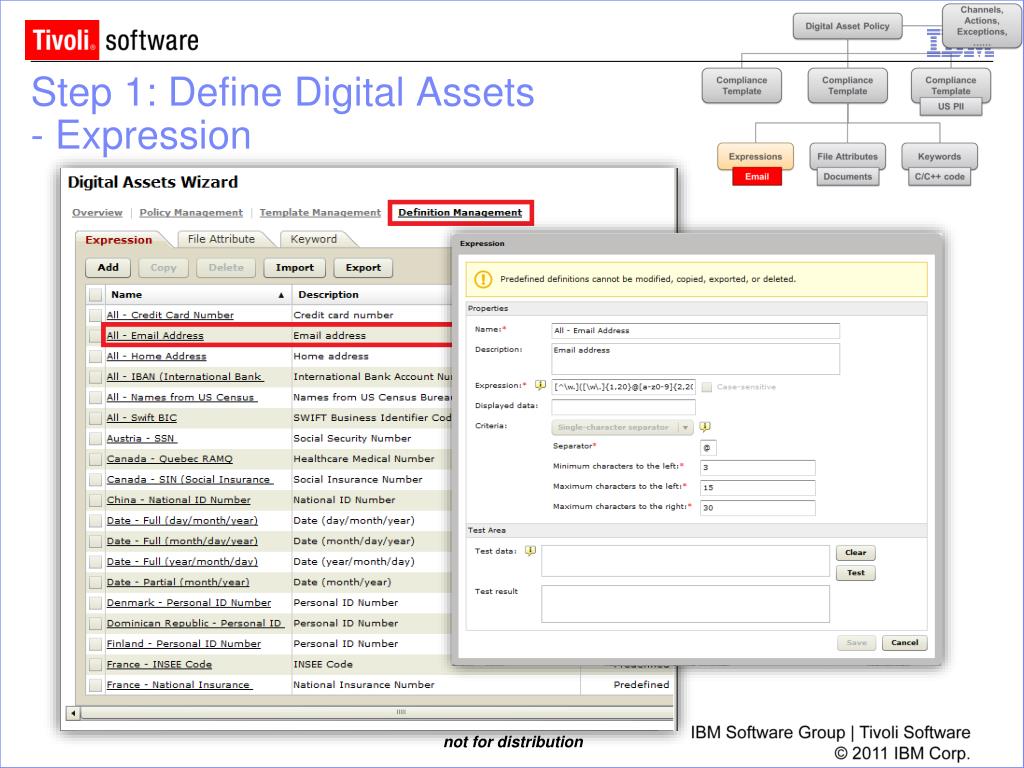The width and height of the screenshot is (1024, 768).
Task: Open Finland - Personal ID Number definition
Action: tap(184, 644)
